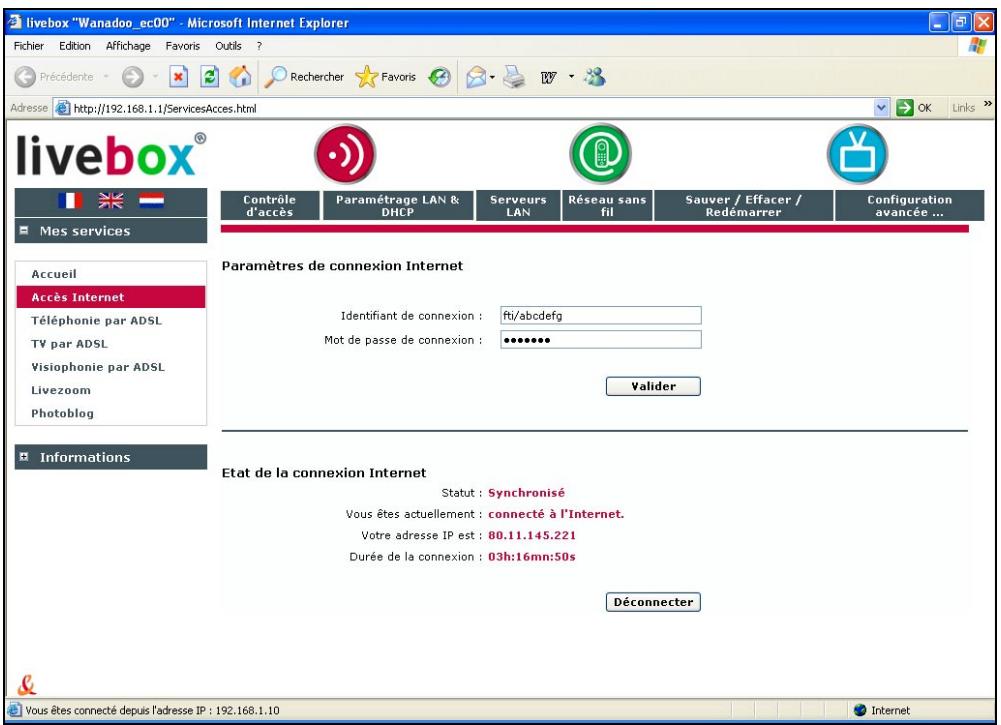The height and width of the screenshot is (725, 1001).
Task: Click the duration value 03h:16mn:50s
Action: [532, 557]
